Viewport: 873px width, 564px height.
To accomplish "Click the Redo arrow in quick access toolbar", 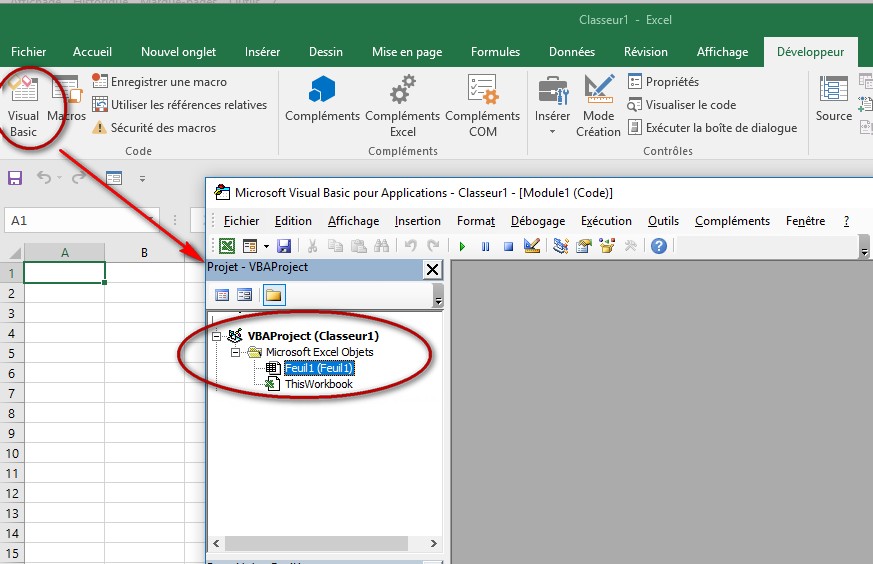I will pos(79,178).
